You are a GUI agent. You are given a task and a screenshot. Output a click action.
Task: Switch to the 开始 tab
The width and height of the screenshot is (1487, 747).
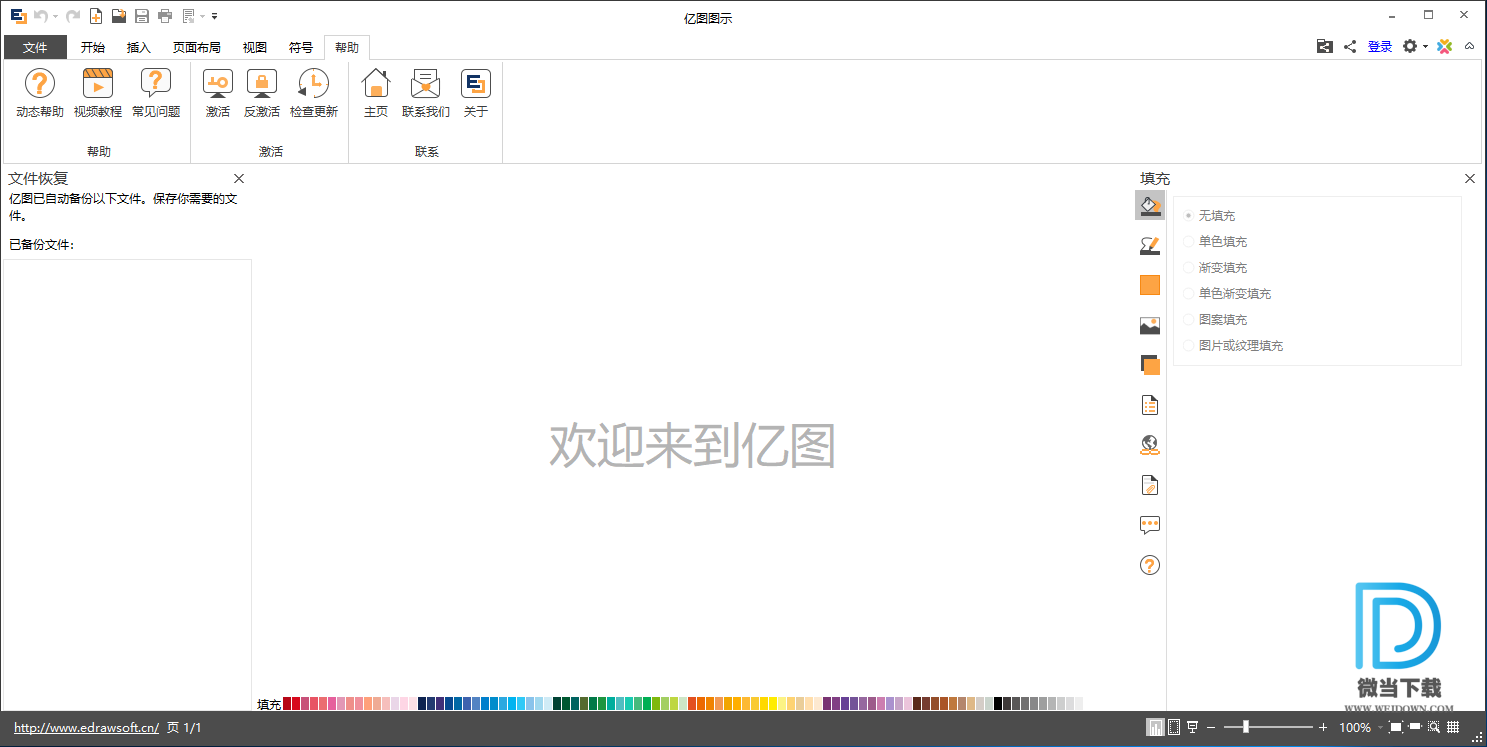tap(93, 47)
